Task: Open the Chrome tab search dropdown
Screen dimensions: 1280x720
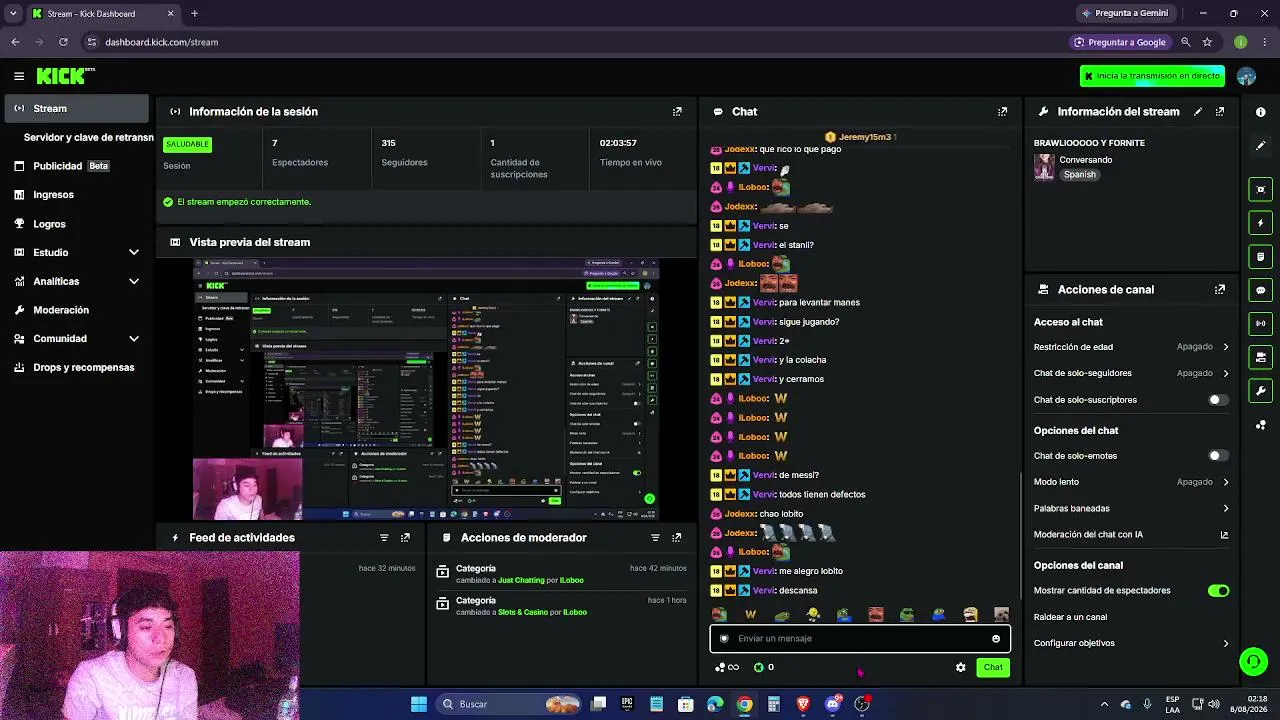Action: click(13, 14)
